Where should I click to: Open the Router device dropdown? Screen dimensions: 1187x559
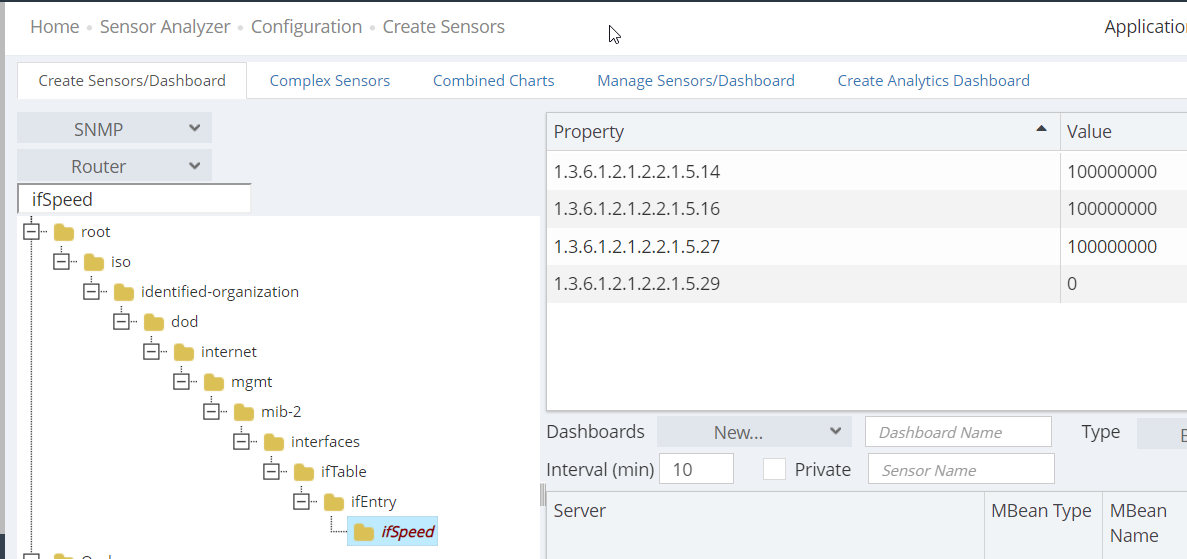click(x=114, y=166)
